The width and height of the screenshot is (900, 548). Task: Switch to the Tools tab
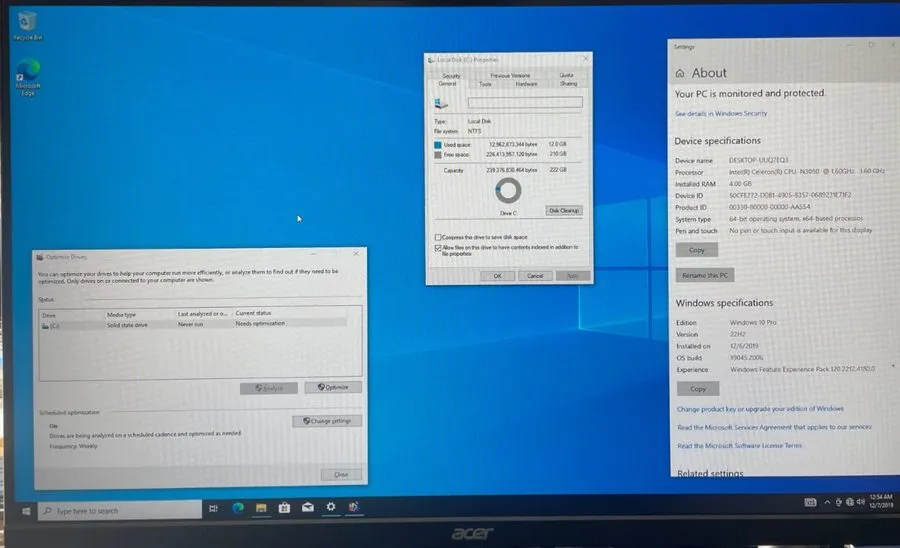486,84
